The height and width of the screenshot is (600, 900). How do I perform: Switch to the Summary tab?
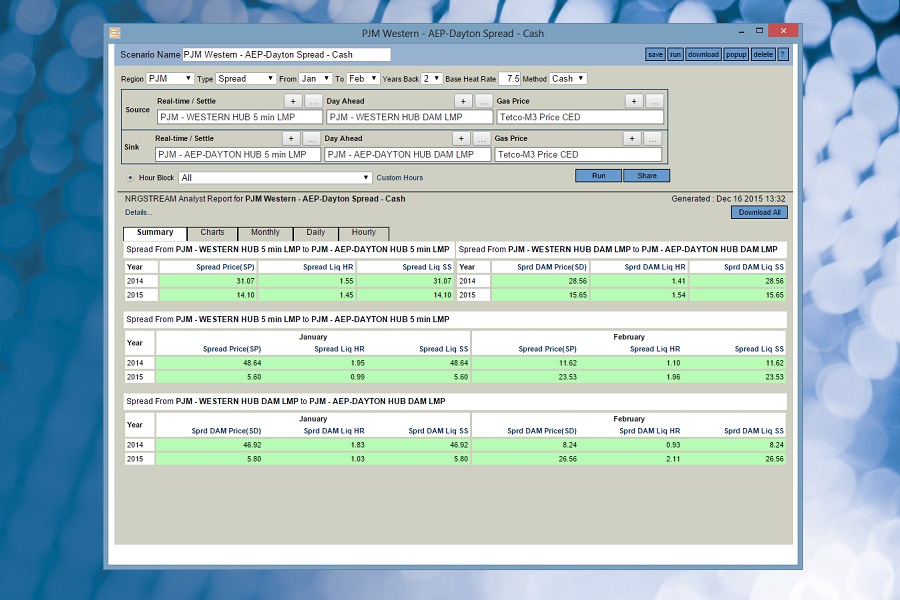[x=155, y=233]
